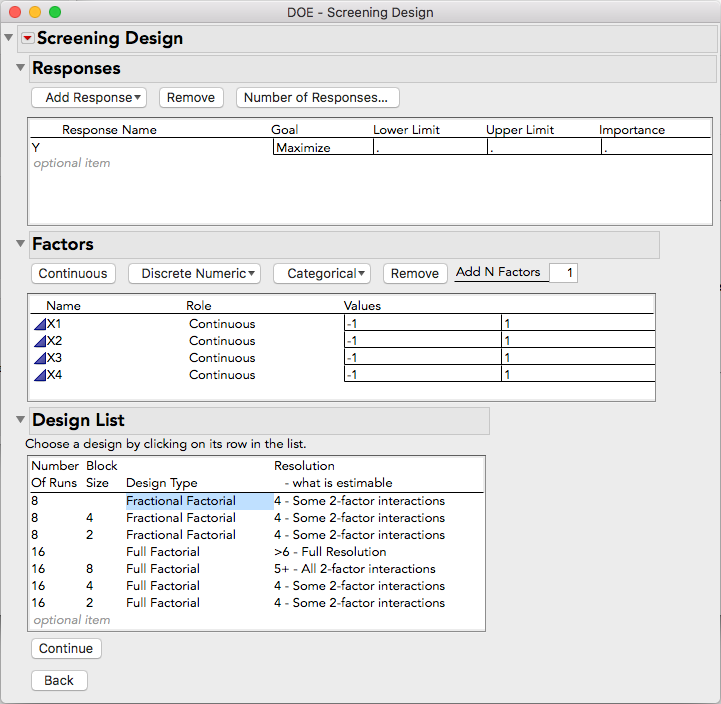Click the X2 continuous factor icon
Viewport: 721px width, 704px height.
[39, 341]
